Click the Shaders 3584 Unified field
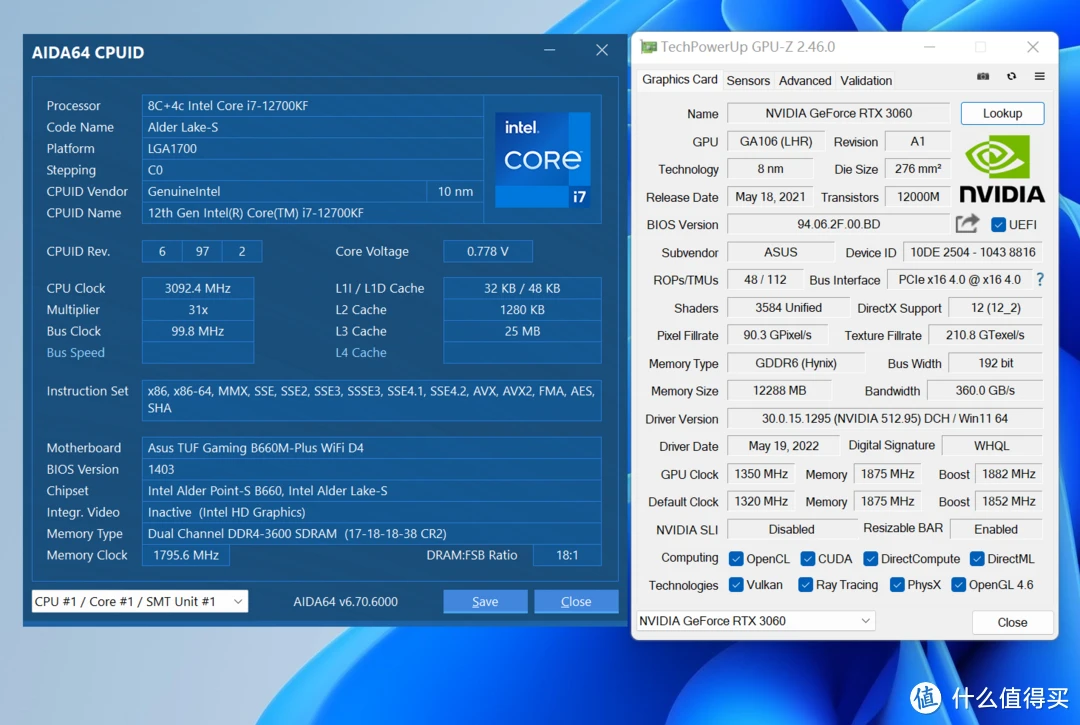The height and width of the screenshot is (725, 1080). click(788, 308)
